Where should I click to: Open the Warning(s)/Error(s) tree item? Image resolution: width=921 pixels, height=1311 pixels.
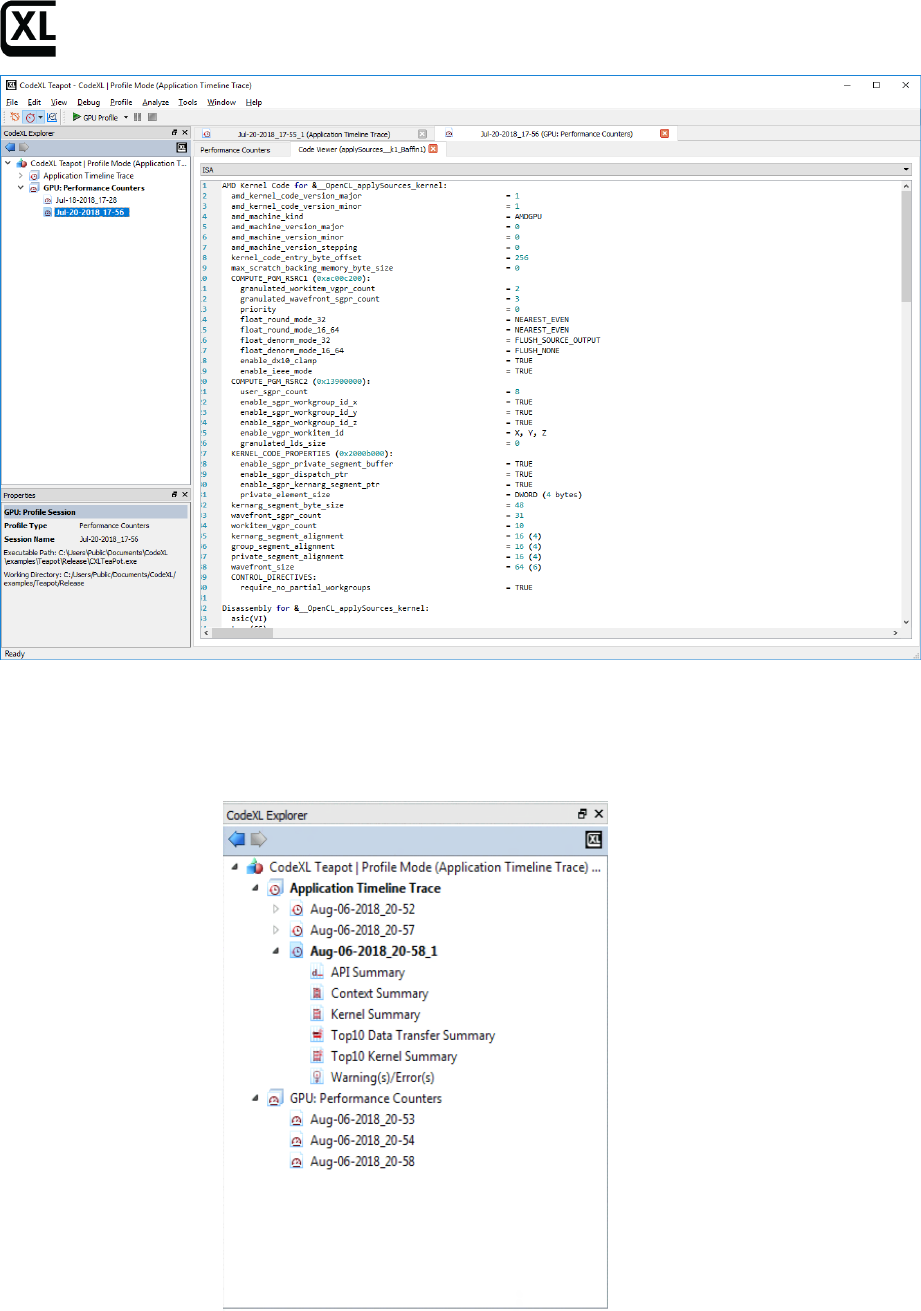383,1077
